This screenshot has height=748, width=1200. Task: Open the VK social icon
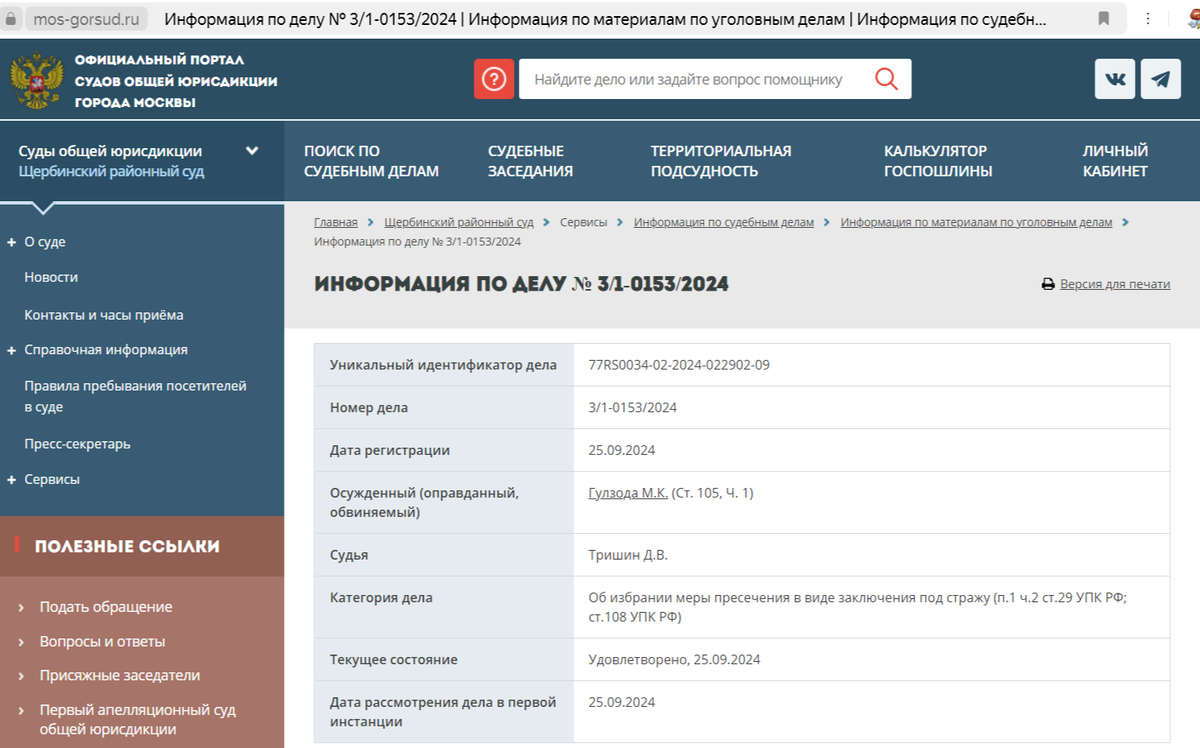(1113, 78)
